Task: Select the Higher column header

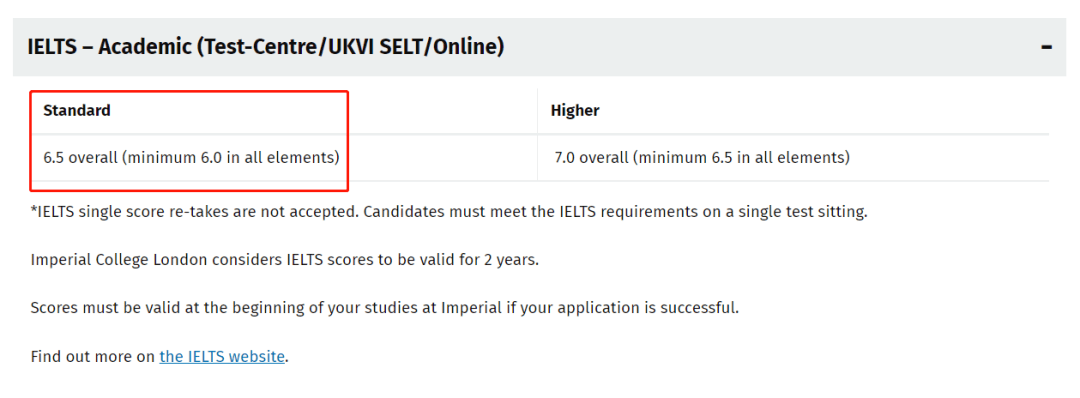Action: point(575,111)
